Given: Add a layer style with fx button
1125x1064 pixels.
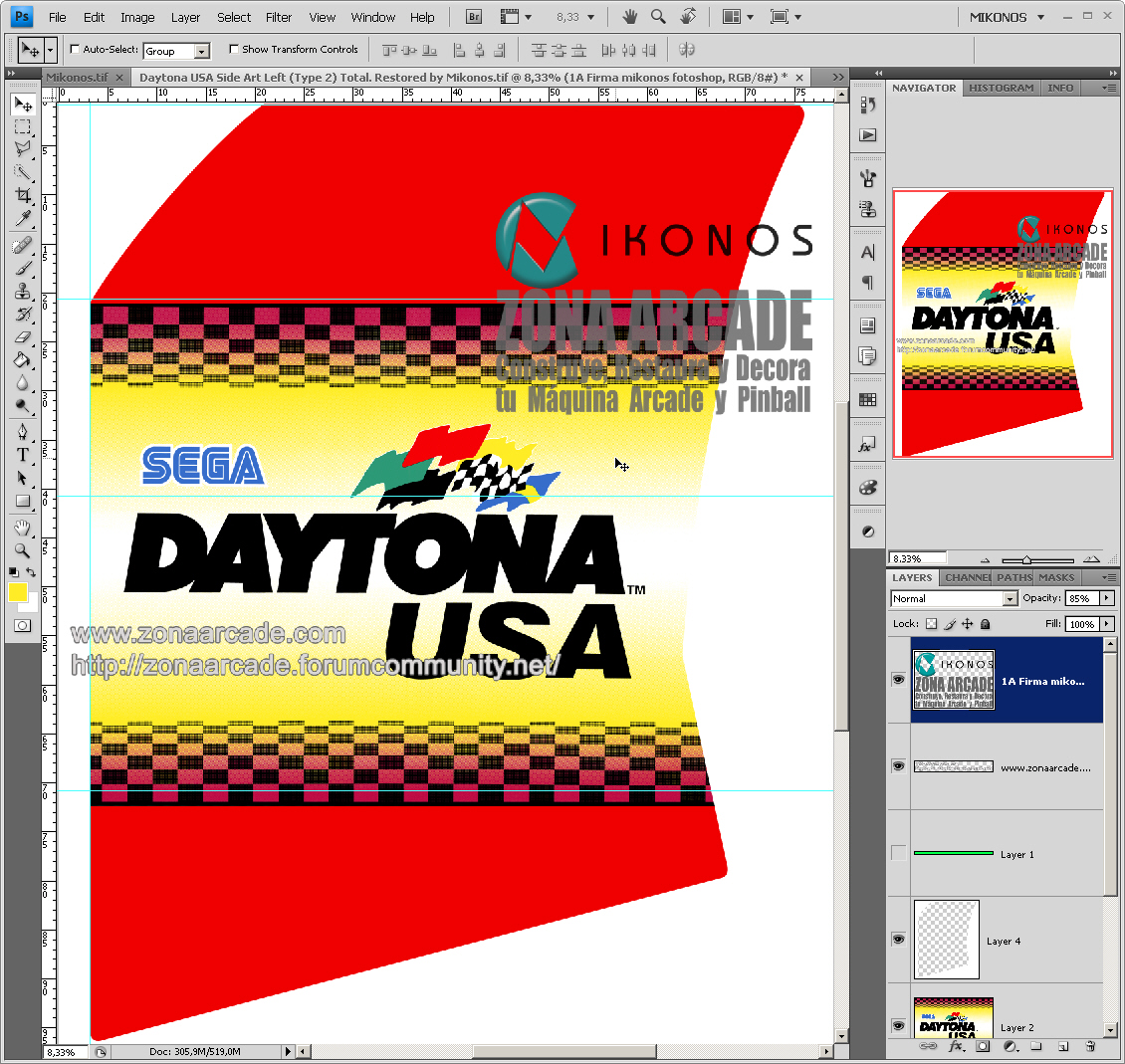Looking at the screenshot, I should 955,1047.
